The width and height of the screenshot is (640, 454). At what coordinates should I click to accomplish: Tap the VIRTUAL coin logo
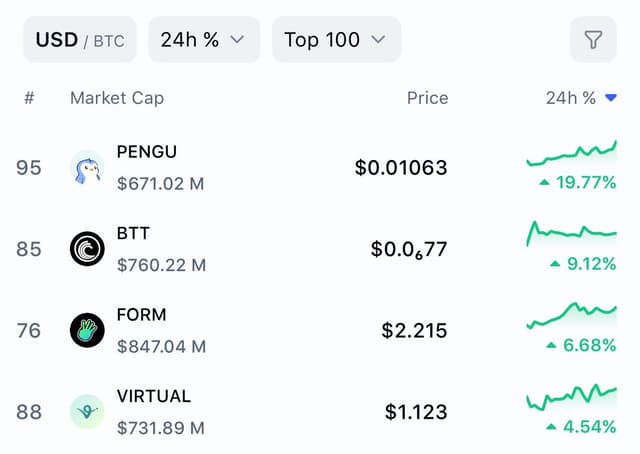click(x=87, y=412)
